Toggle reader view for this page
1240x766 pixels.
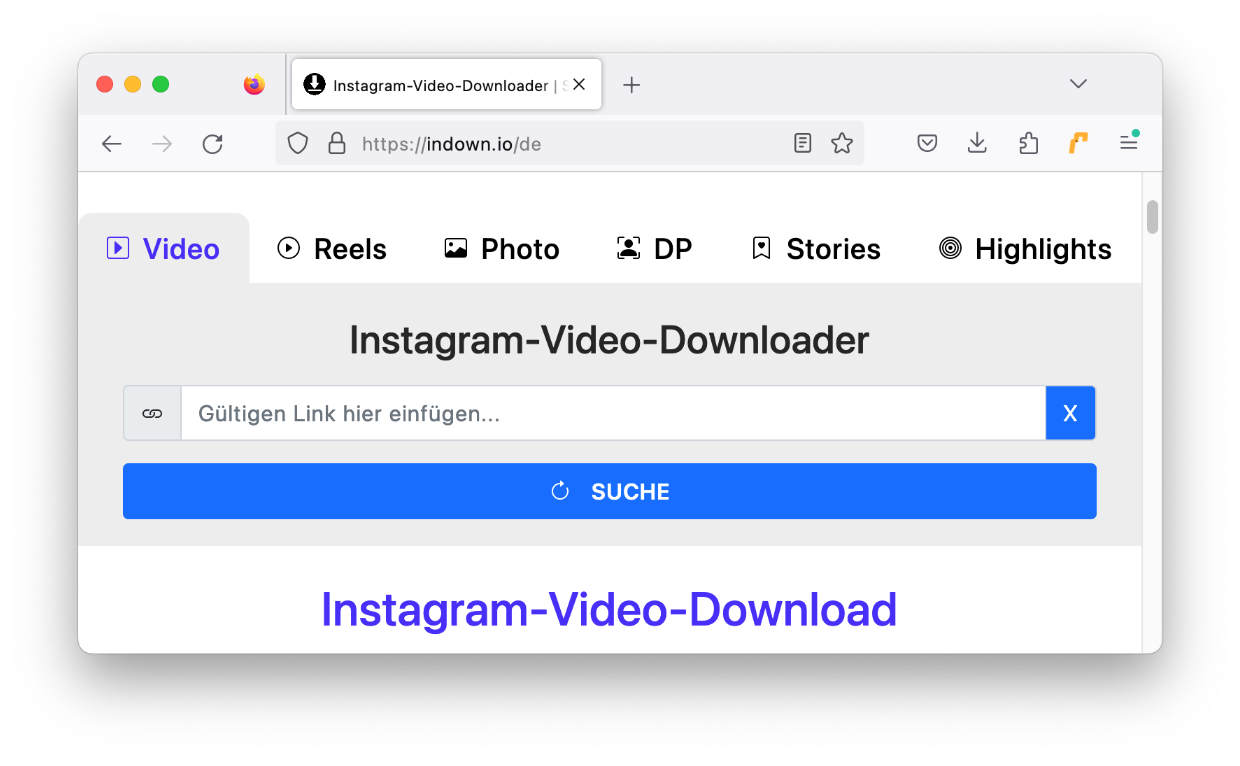point(802,143)
